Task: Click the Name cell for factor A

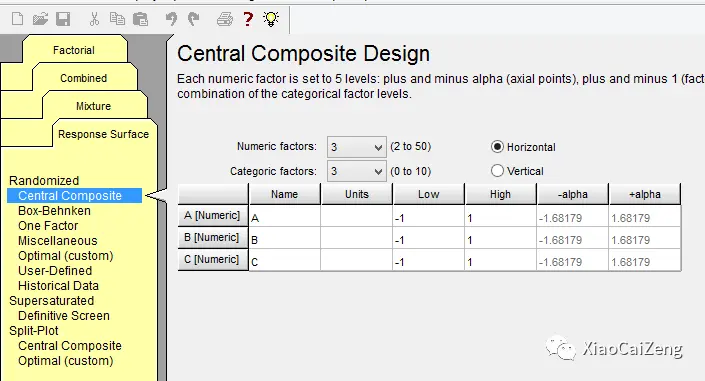Action: (285, 218)
